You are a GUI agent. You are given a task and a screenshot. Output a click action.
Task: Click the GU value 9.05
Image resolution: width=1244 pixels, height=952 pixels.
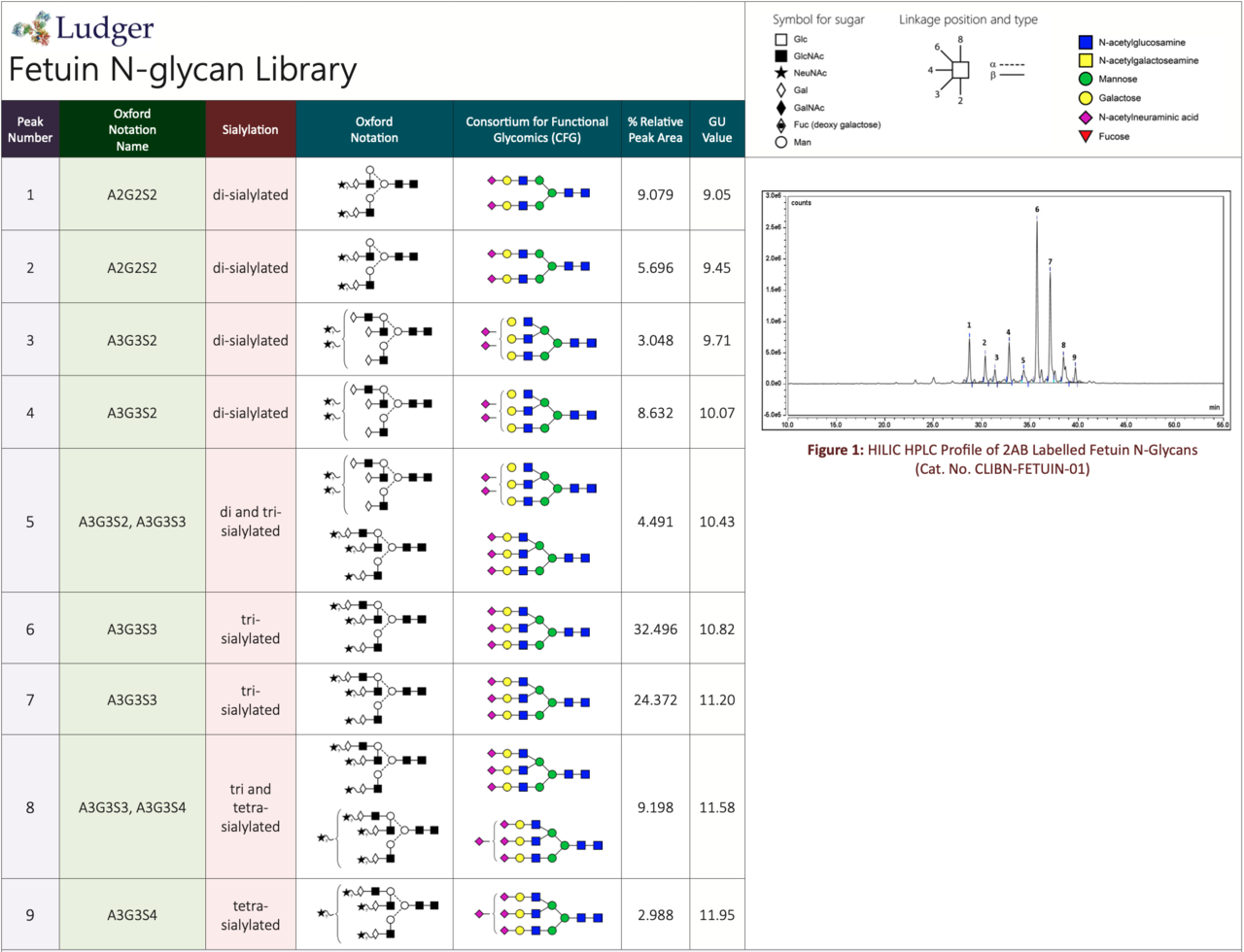(717, 194)
